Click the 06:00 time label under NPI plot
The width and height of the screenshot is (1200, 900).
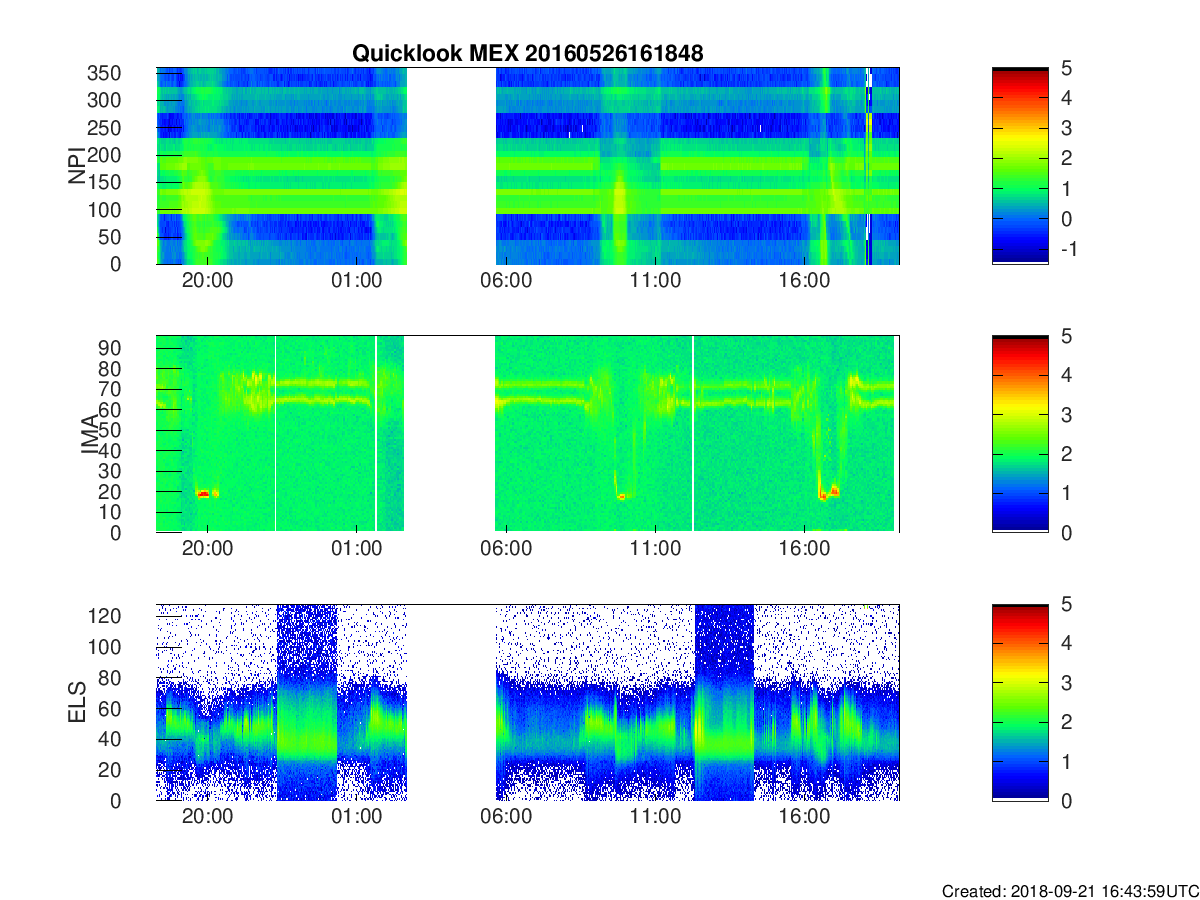(506, 280)
